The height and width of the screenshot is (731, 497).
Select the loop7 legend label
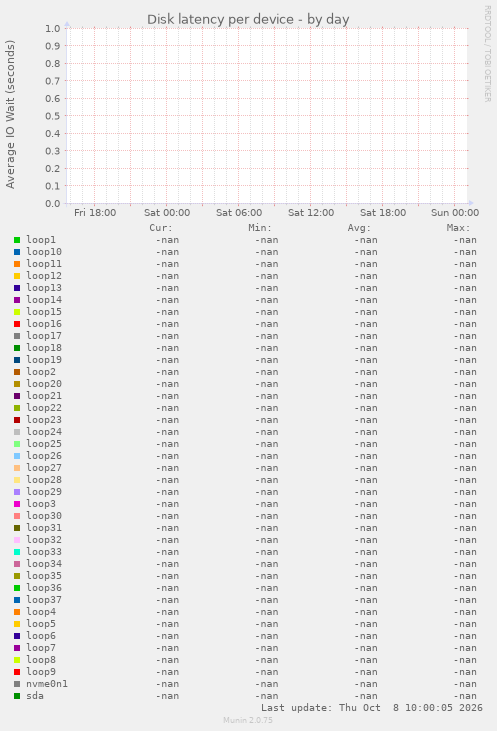(41, 648)
